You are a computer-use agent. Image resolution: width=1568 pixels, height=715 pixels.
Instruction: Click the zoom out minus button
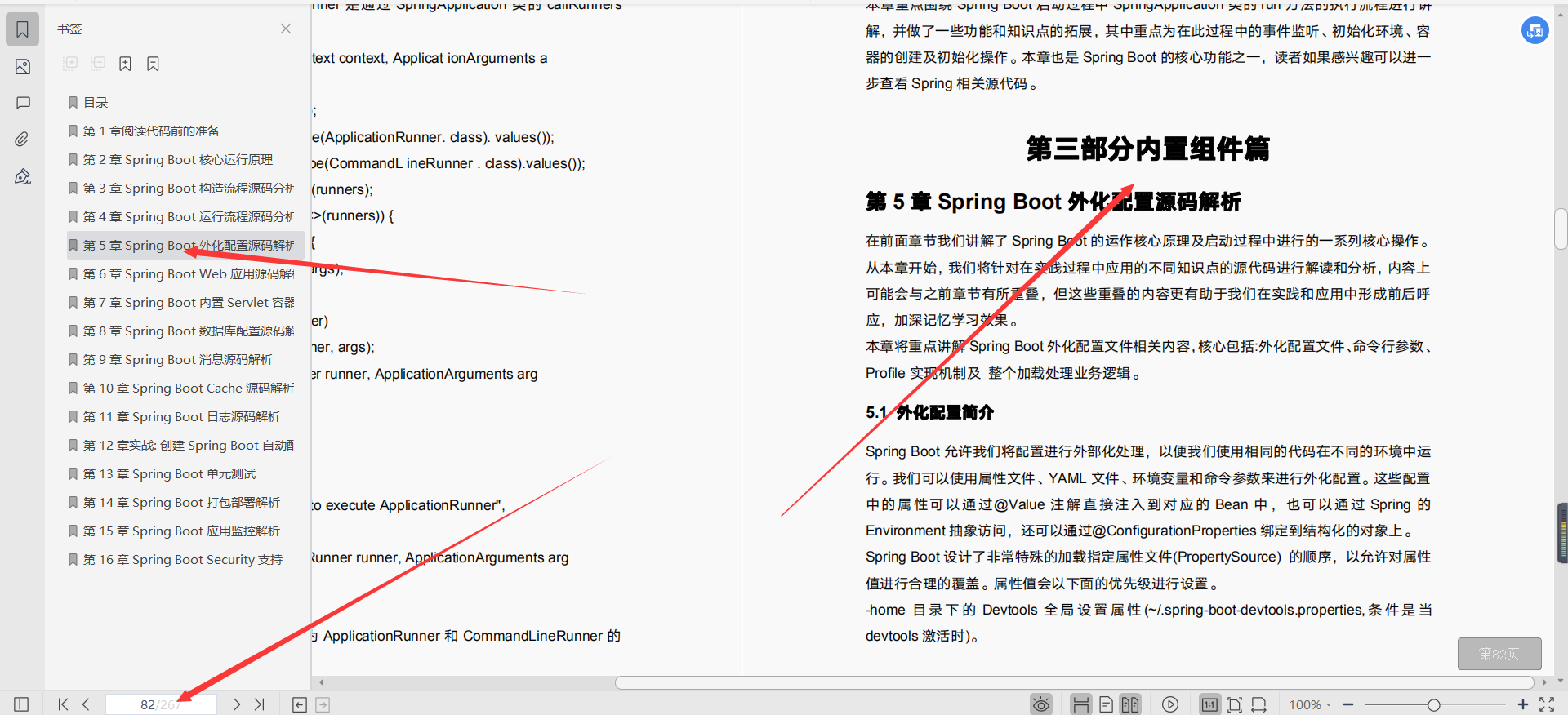click(x=1348, y=704)
